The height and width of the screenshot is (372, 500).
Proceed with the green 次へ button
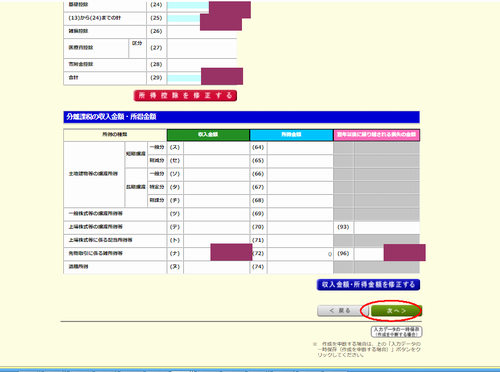tap(396, 311)
